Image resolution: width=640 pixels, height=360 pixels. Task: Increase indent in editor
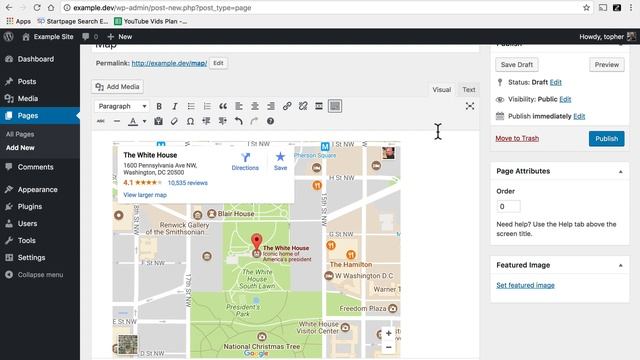point(222,121)
